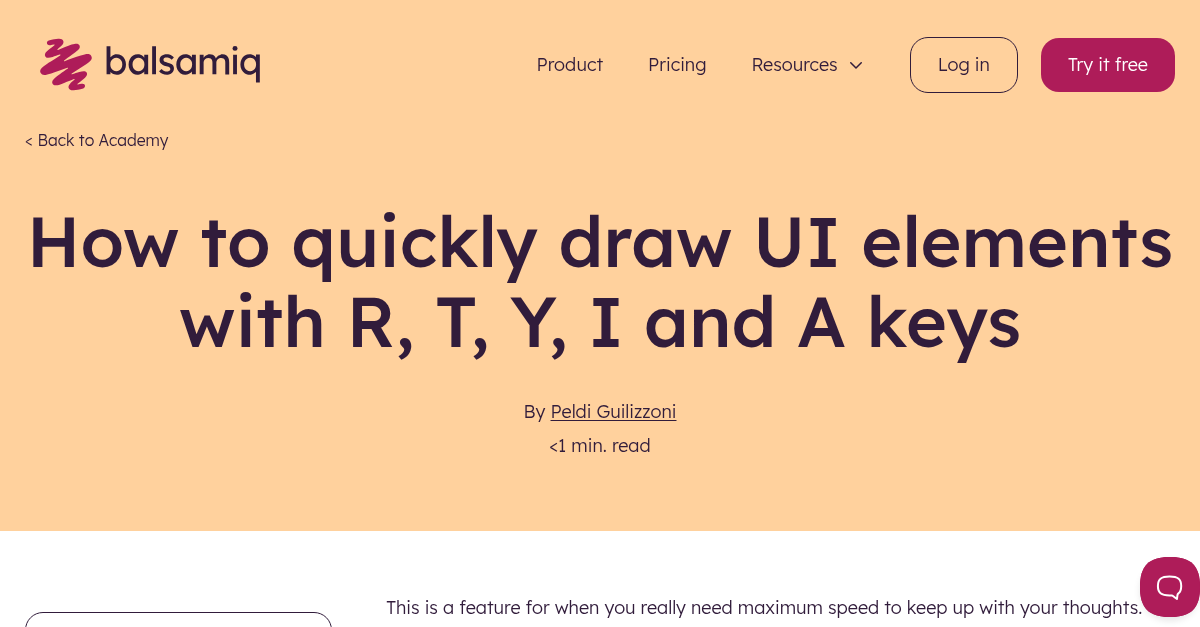1200x627 pixels.
Task: Click the logo to go home
Action: (x=150, y=63)
